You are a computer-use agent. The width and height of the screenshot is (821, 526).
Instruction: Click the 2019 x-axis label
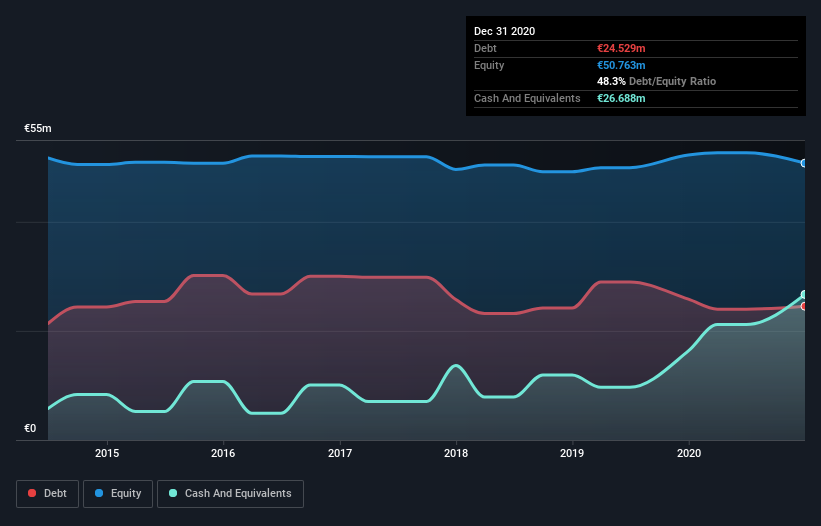click(x=572, y=453)
